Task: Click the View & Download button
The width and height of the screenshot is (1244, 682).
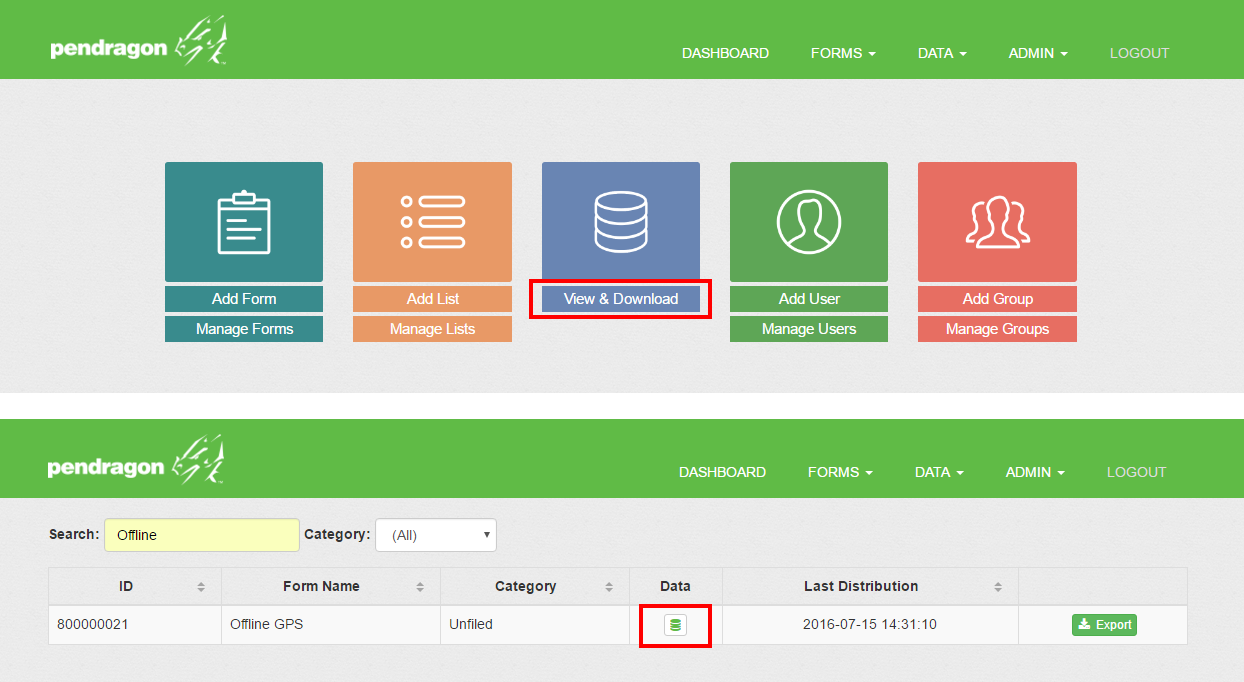Action: pos(620,299)
